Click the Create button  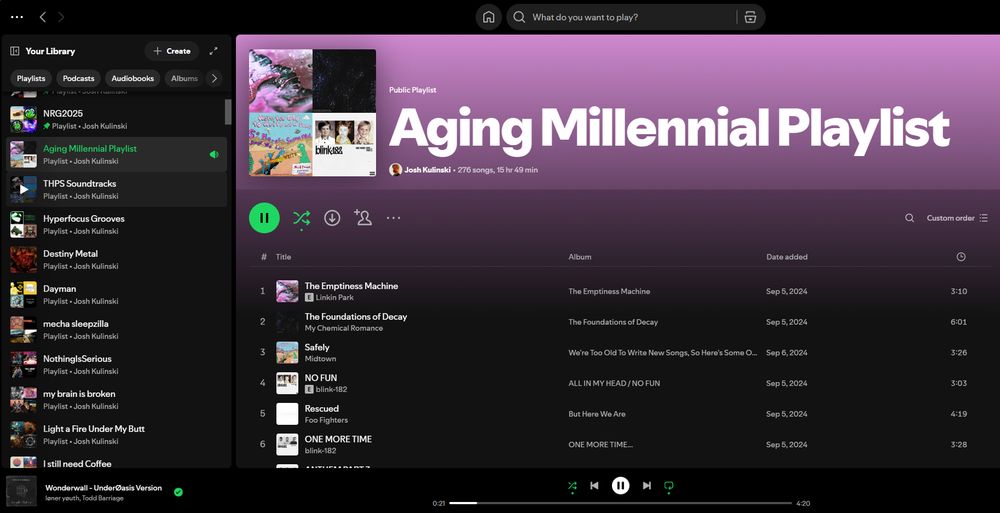click(172, 51)
